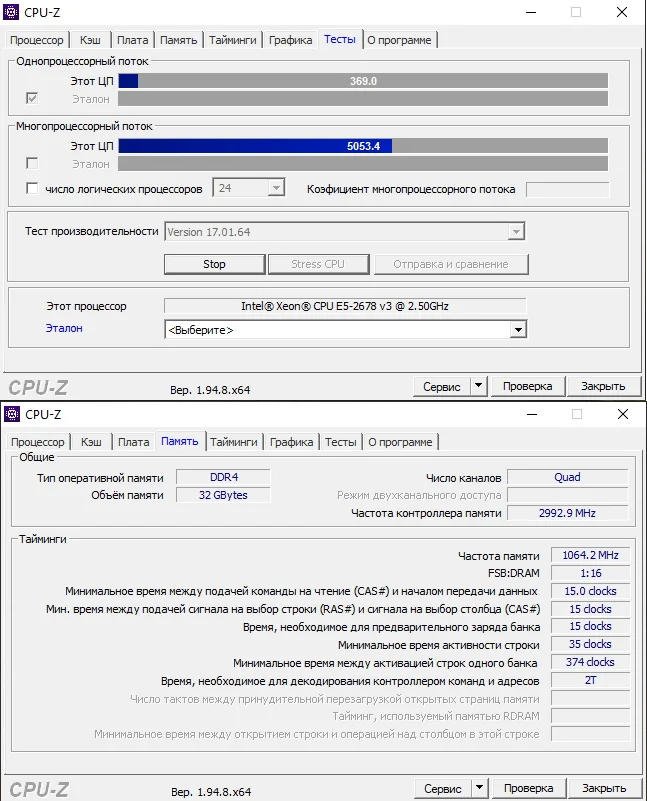Click the 35 clocks row active time value
The height and width of the screenshot is (801, 647).
point(590,644)
